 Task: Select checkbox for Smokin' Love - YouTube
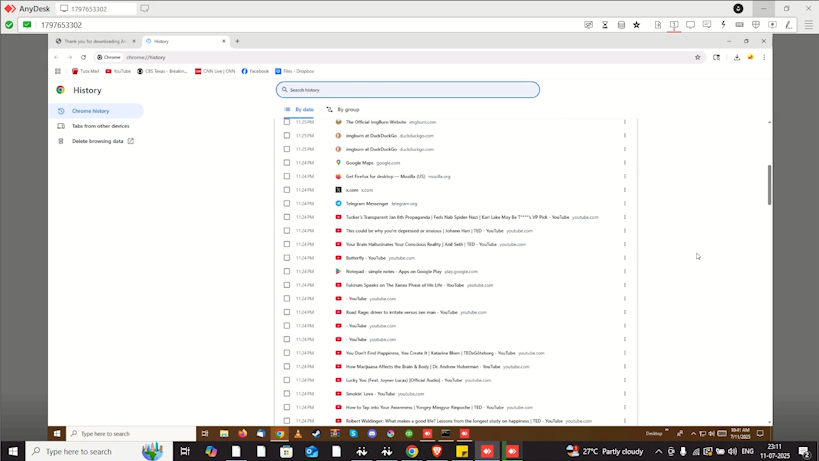tap(287, 394)
